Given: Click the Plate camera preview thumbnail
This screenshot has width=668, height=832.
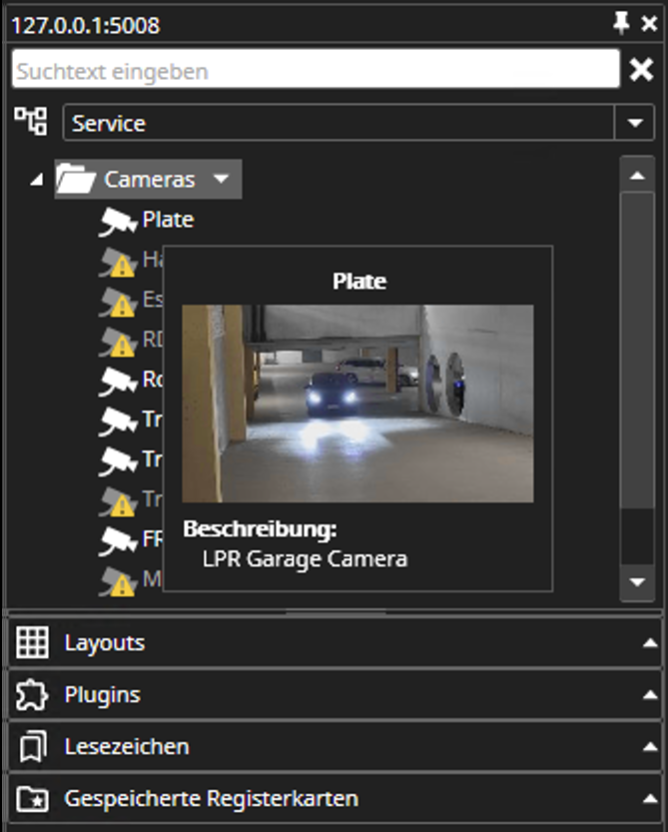Looking at the screenshot, I should (359, 405).
